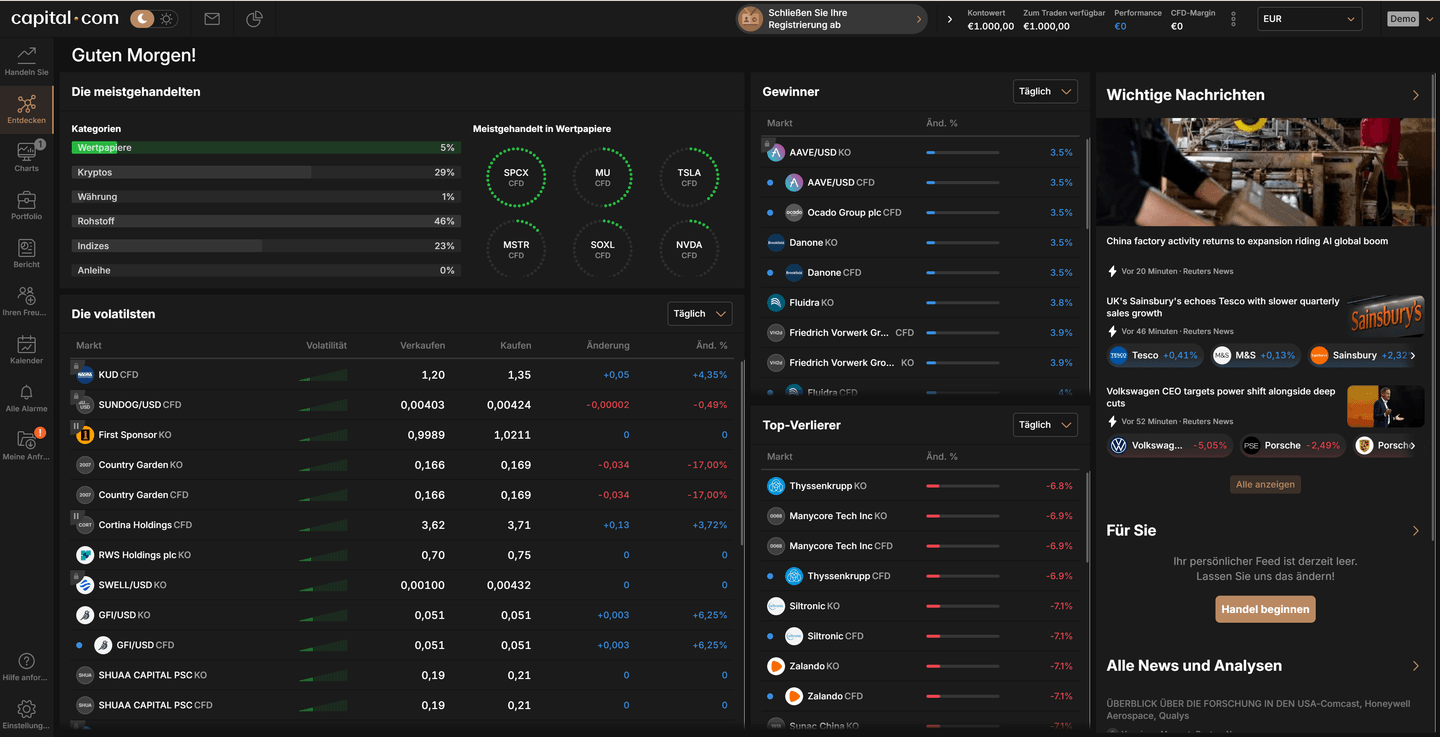Click the Die volatilsten table scrollbar

point(742,452)
